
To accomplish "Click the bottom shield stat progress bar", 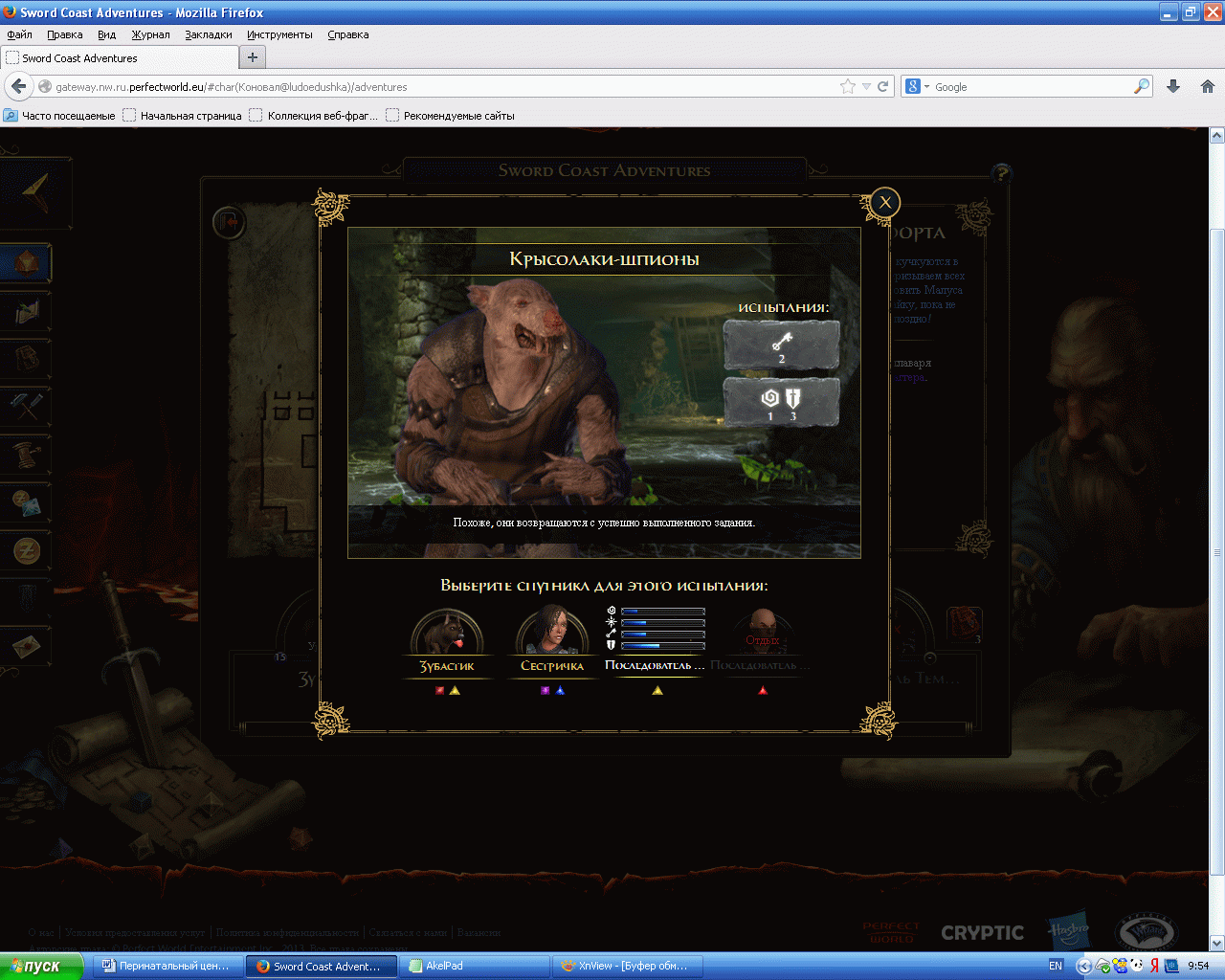I will point(663,645).
